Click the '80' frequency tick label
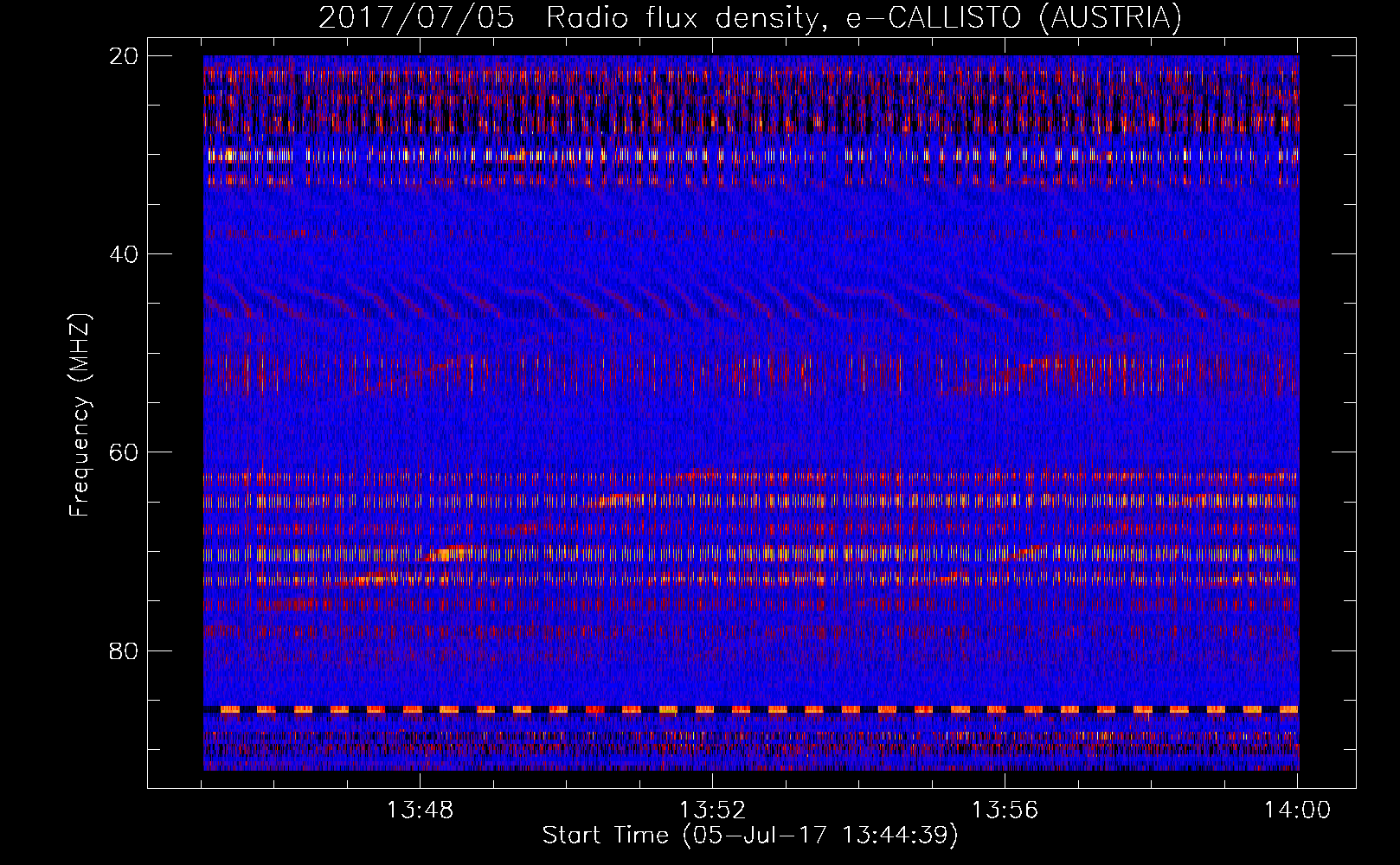Viewport: 1400px width, 865px height. 124,650
